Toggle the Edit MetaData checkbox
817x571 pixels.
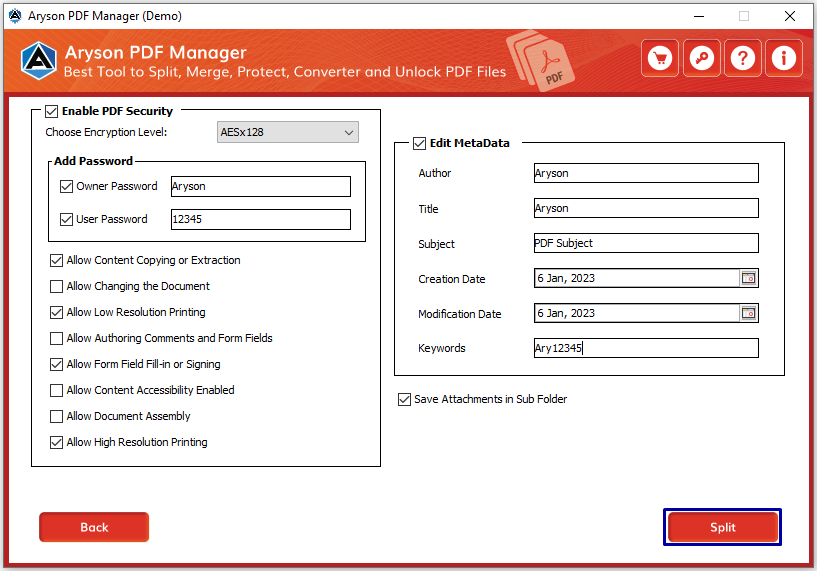pyautogui.click(x=419, y=143)
